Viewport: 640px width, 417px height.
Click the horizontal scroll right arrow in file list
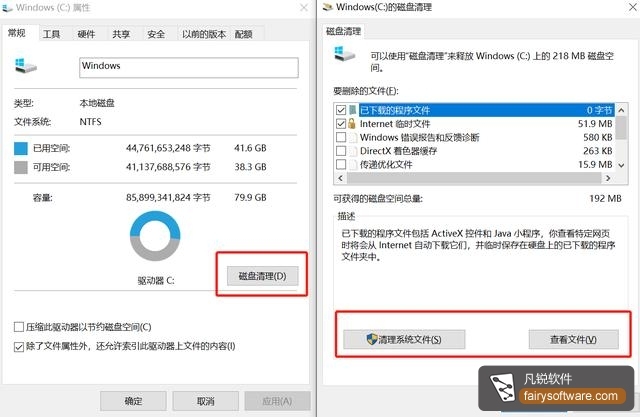[608, 178]
